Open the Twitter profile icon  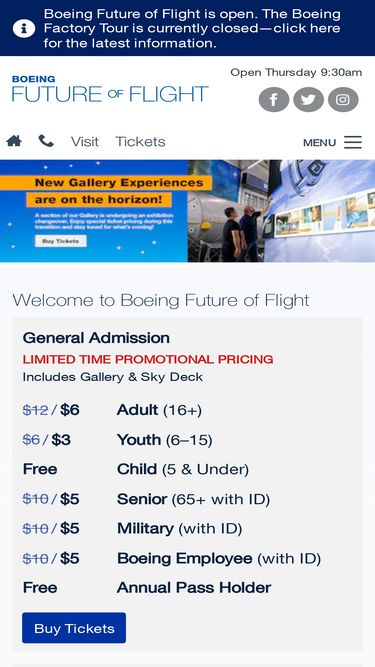(308, 100)
